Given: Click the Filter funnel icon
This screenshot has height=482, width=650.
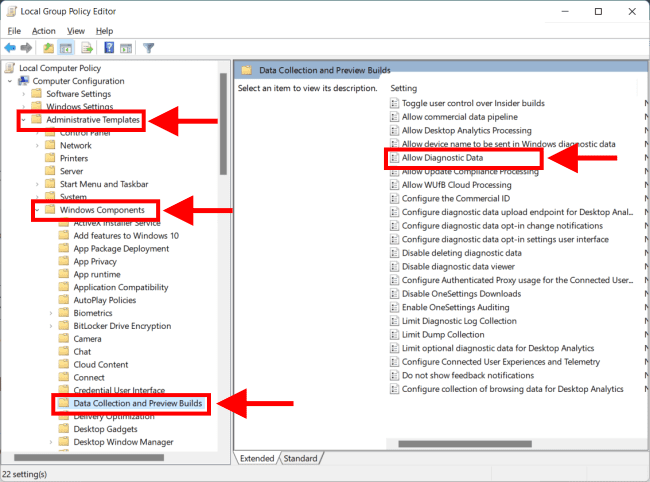Looking at the screenshot, I should click(149, 47).
